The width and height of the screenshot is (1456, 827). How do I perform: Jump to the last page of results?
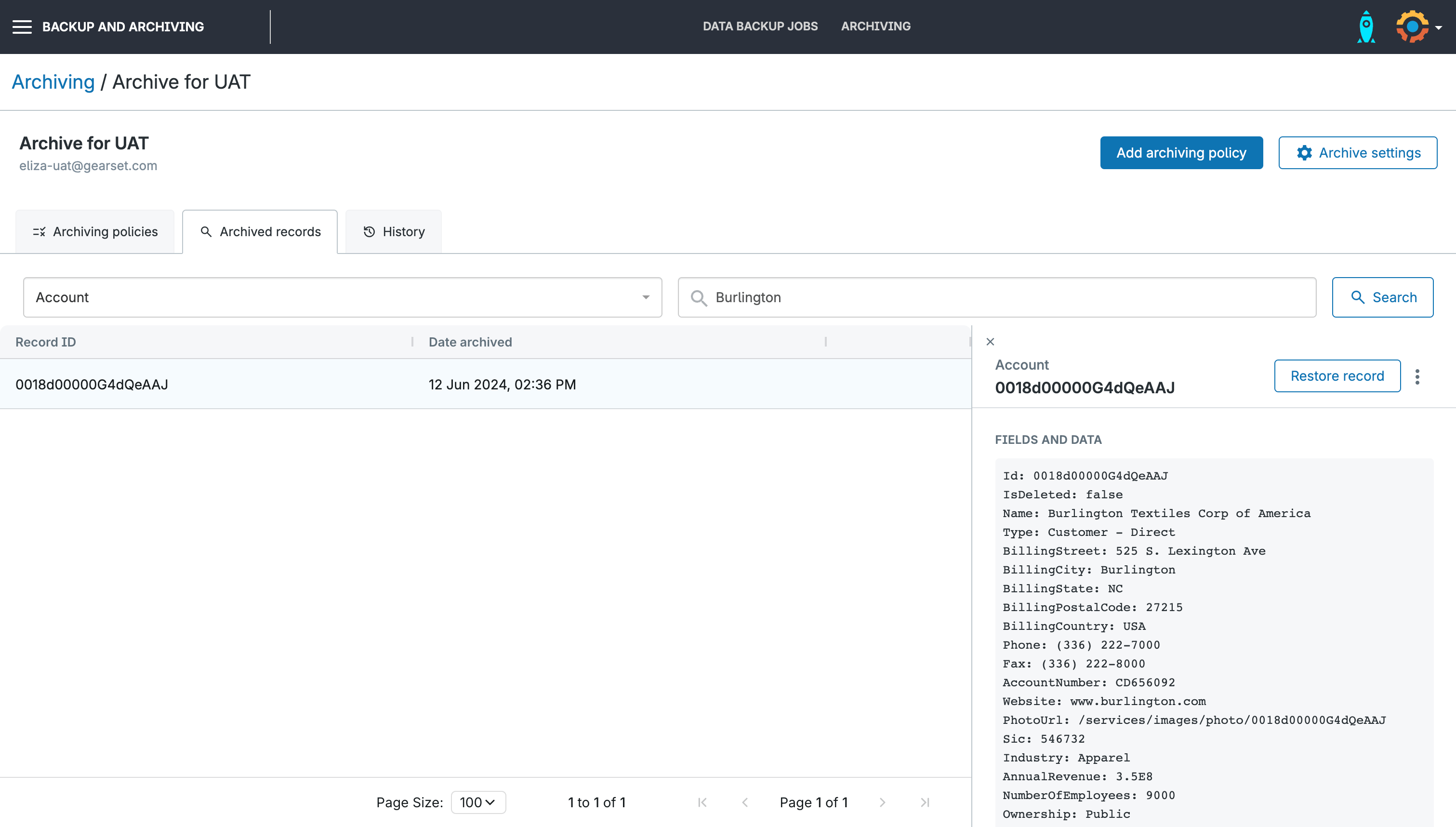click(x=925, y=802)
